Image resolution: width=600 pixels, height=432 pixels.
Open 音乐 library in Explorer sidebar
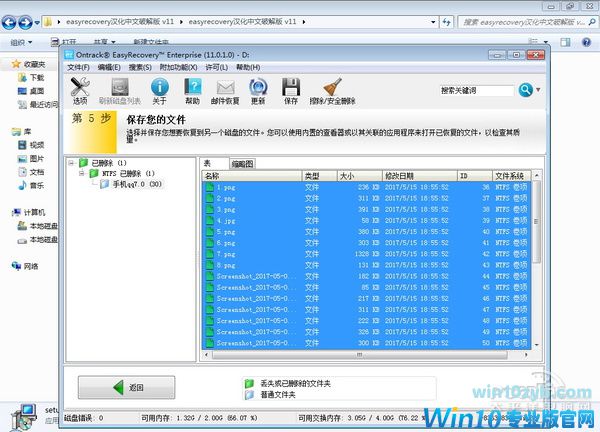pyautogui.click(x=32, y=186)
